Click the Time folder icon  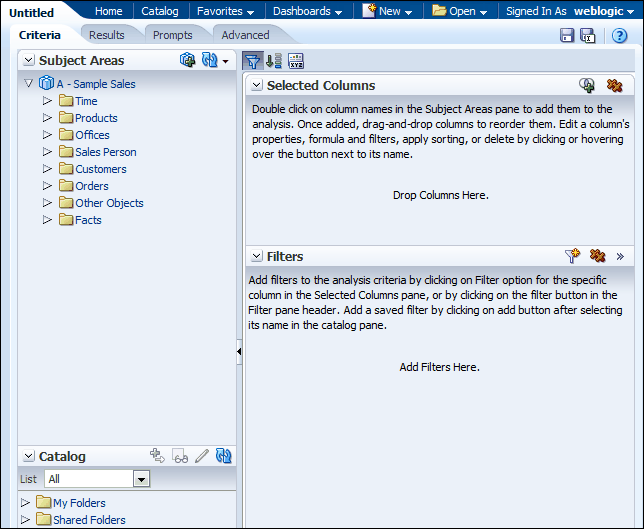[66, 100]
